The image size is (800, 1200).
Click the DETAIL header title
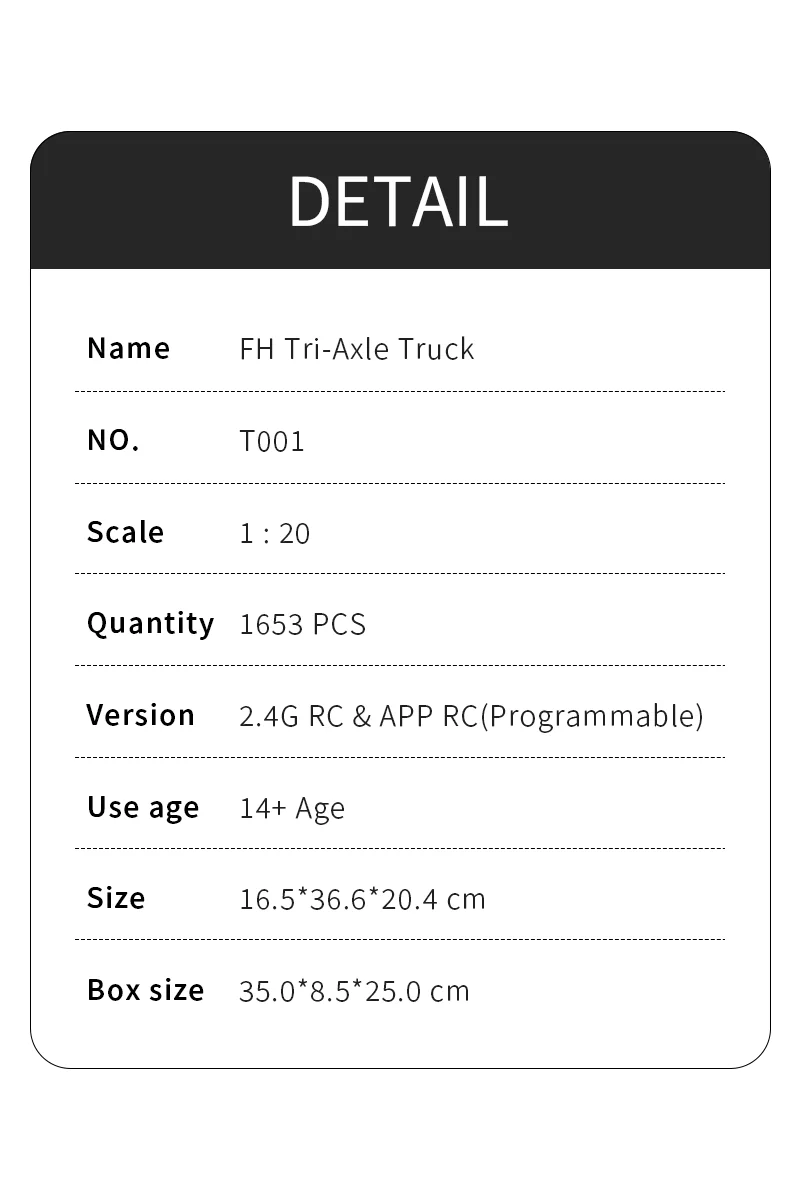pos(399,201)
